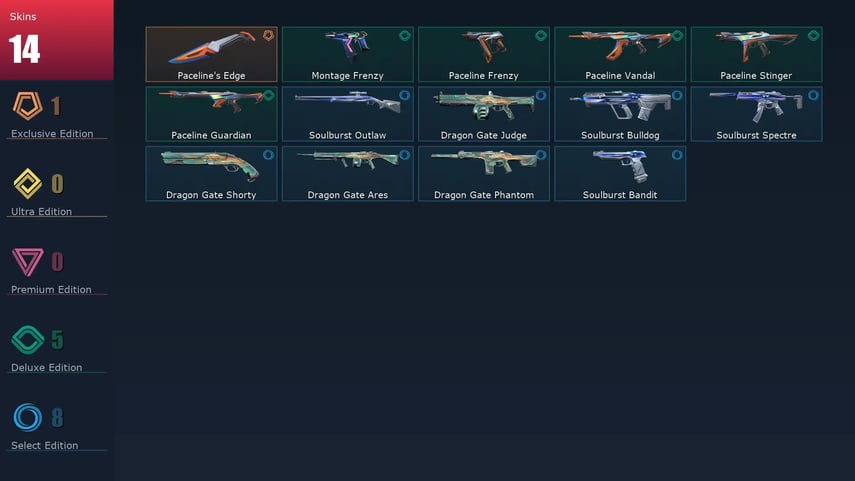The width and height of the screenshot is (855, 481).
Task: Click tier badge on Paceline's Edge card
Action: [268, 35]
